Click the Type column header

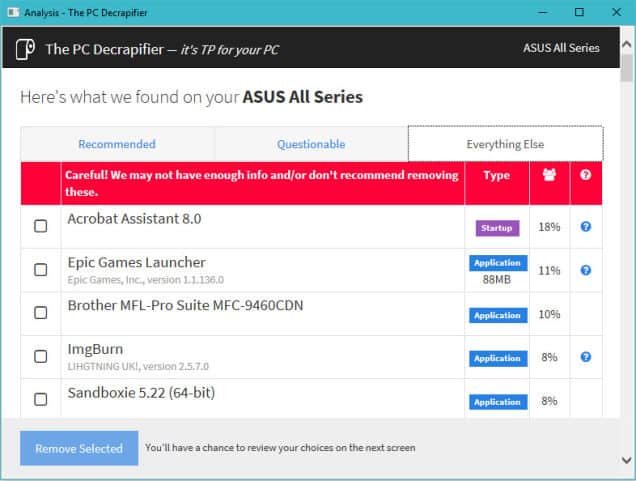coord(496,175)
